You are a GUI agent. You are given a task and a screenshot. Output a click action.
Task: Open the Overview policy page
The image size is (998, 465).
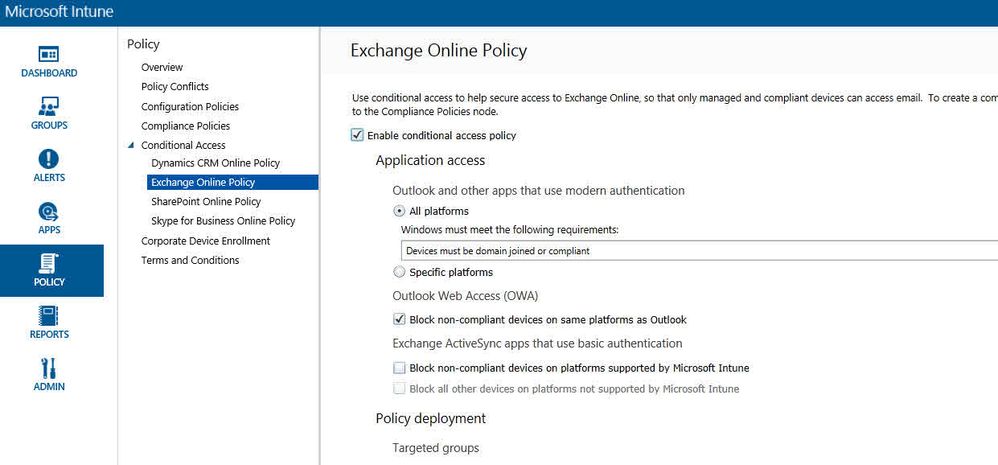coord(162,67)
